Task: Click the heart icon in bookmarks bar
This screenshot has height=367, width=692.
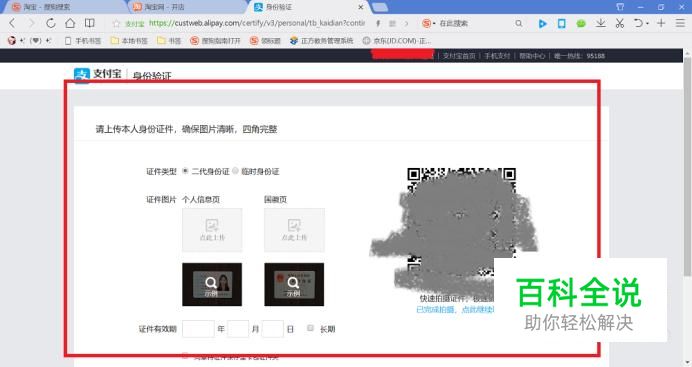Action: (x=36, y=41)
